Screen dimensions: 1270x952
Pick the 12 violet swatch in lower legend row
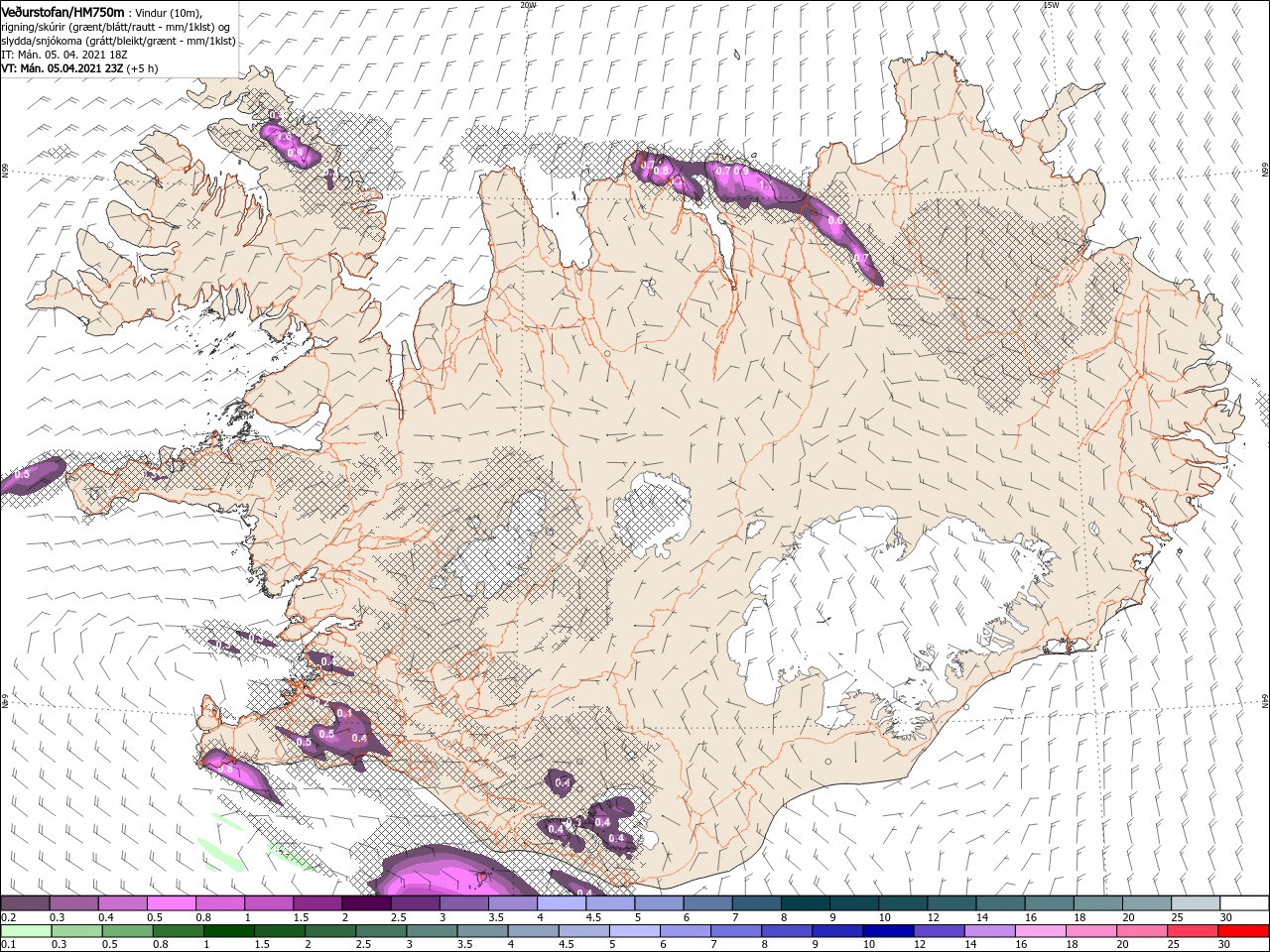tap(938, 931)
